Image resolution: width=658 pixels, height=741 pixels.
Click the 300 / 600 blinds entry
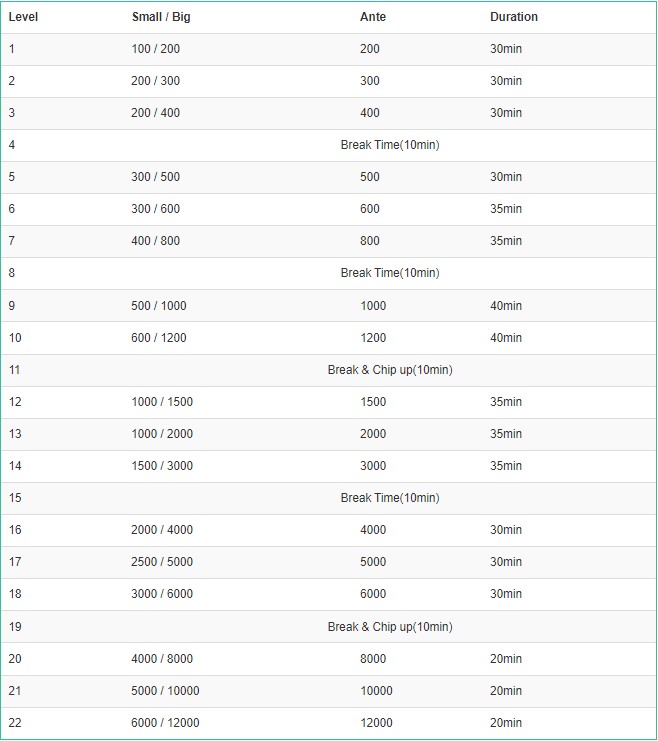click(156, 209)
